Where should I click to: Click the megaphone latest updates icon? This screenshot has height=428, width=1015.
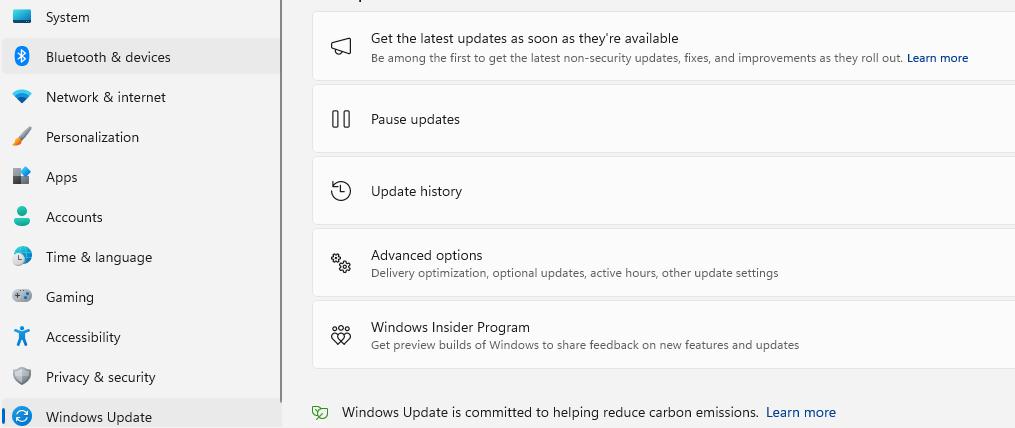(341, 47)
